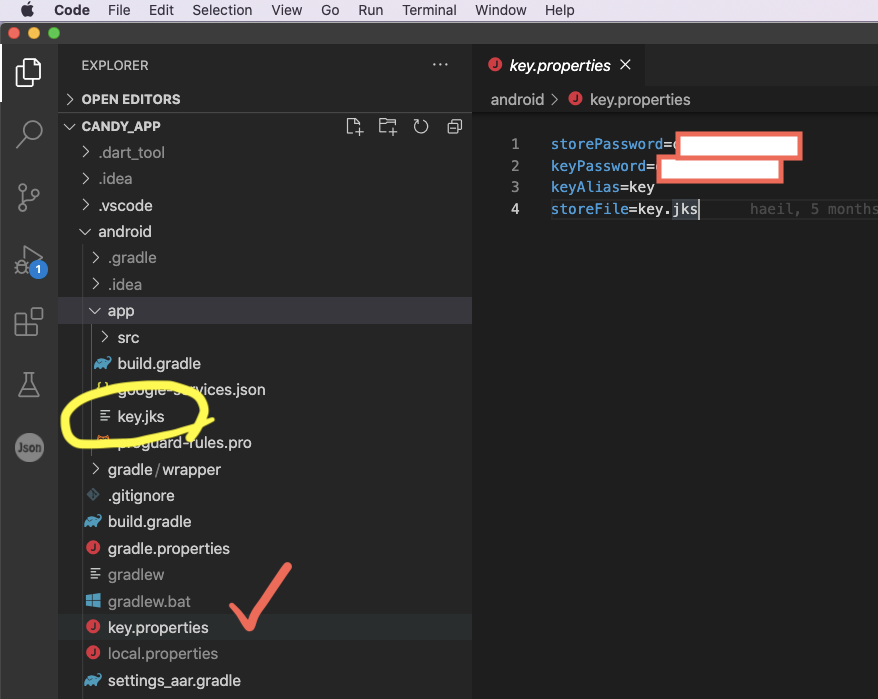Open the Extensions view

point(29,319)
